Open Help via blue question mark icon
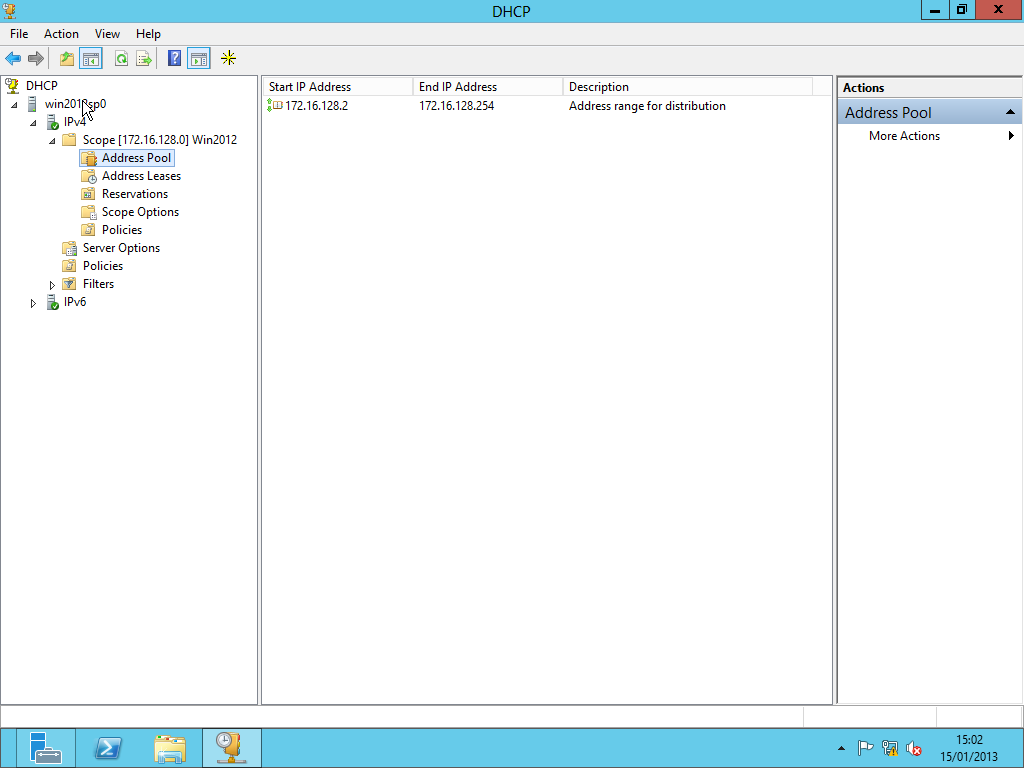This screenshot has height=768, width=1024. pos(175,59)
